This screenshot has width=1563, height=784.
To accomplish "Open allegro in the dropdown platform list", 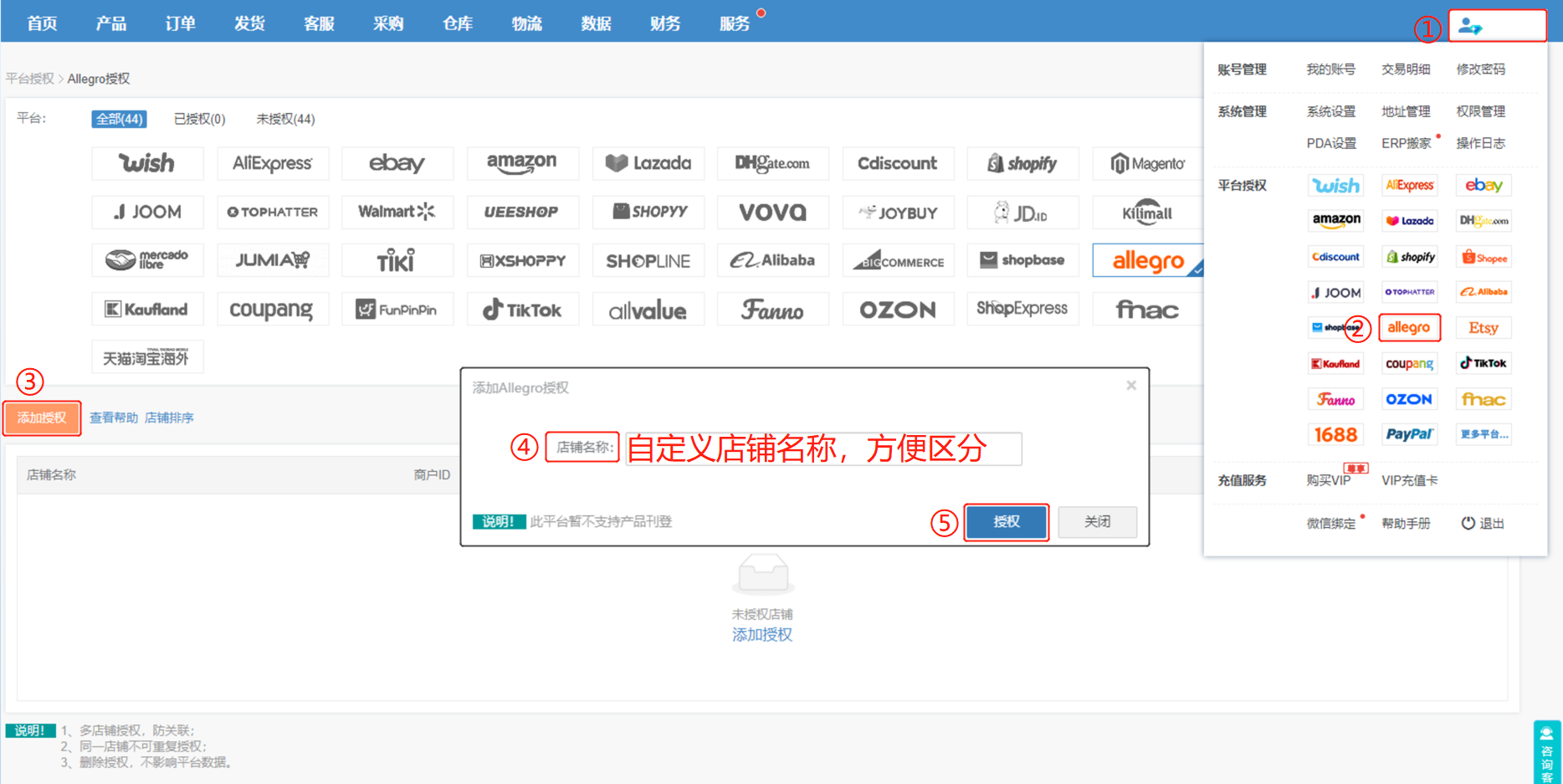I will tap(1409, 327).
